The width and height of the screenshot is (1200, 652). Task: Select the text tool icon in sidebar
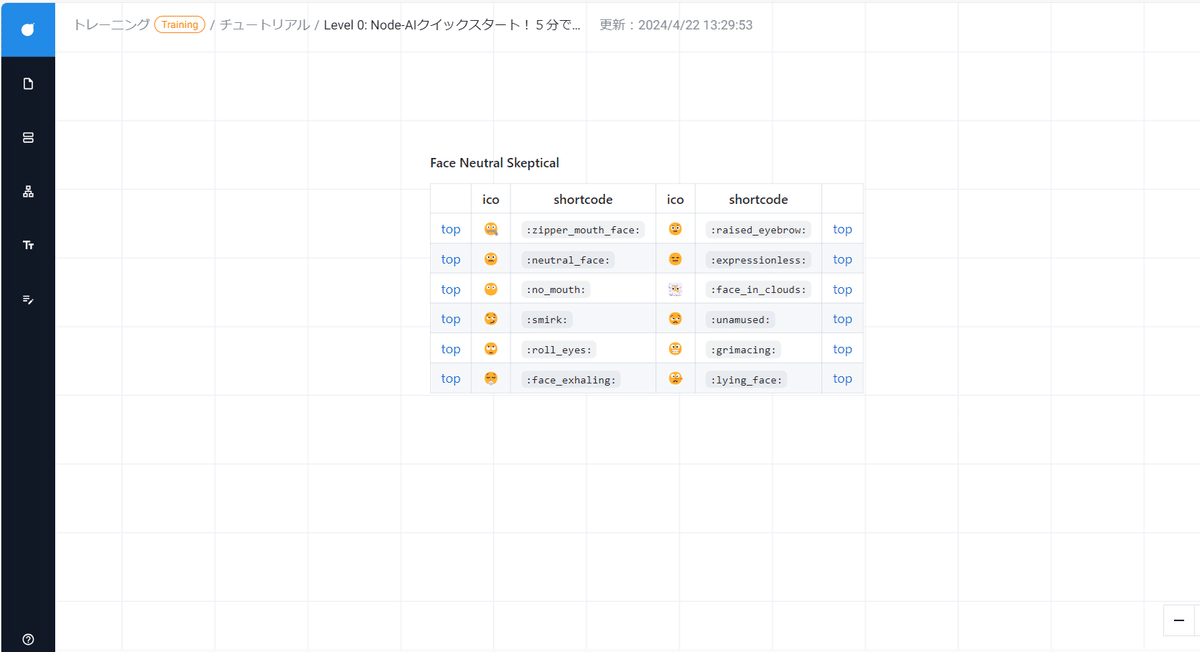(x=28, y=245)
